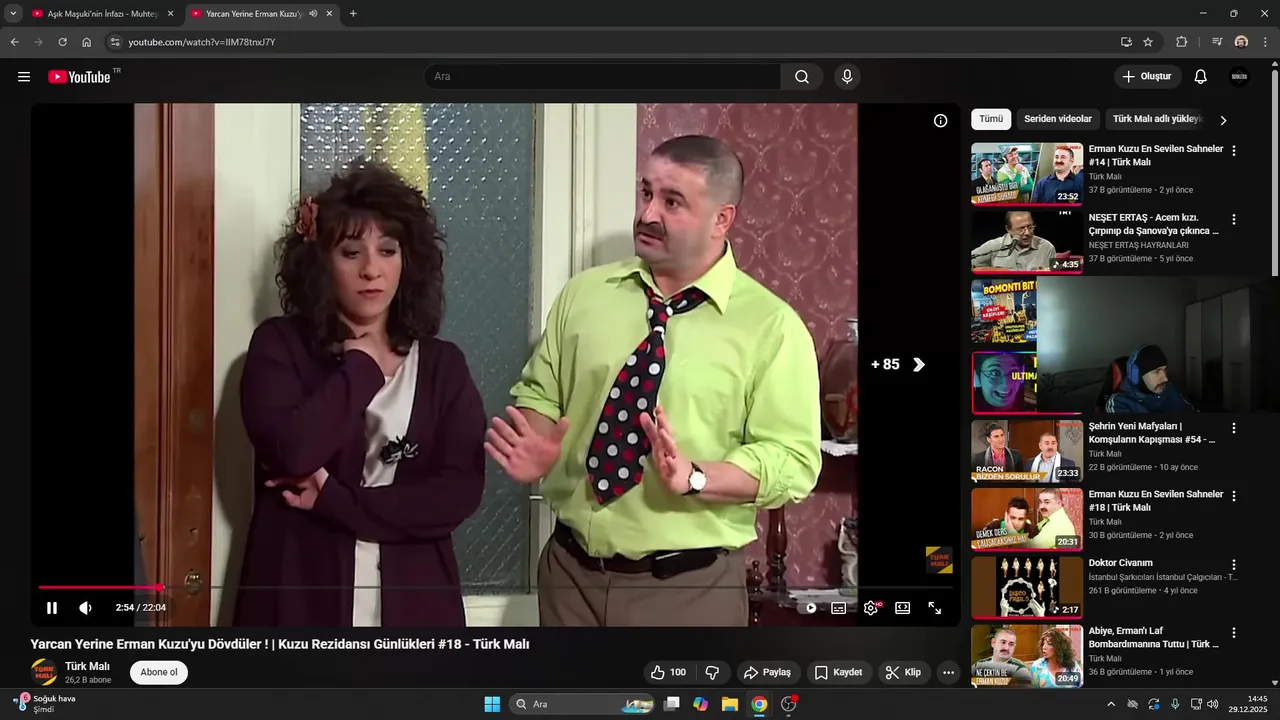
Task: Open the YouTube account avatar menu
Action: (x=1239, y=77)
